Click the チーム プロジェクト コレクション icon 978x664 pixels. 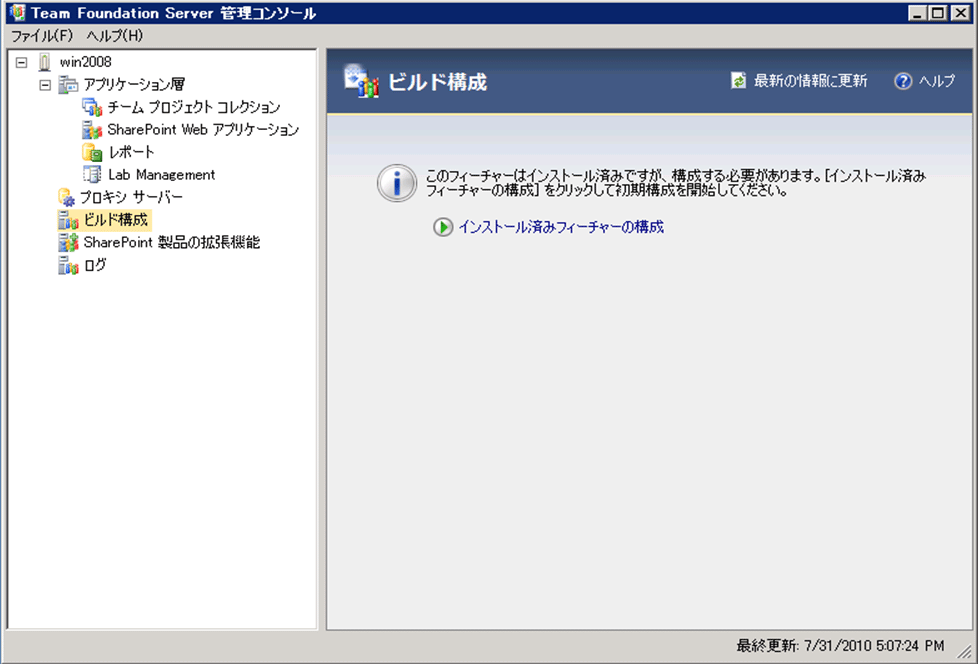[x=92, y=107]
